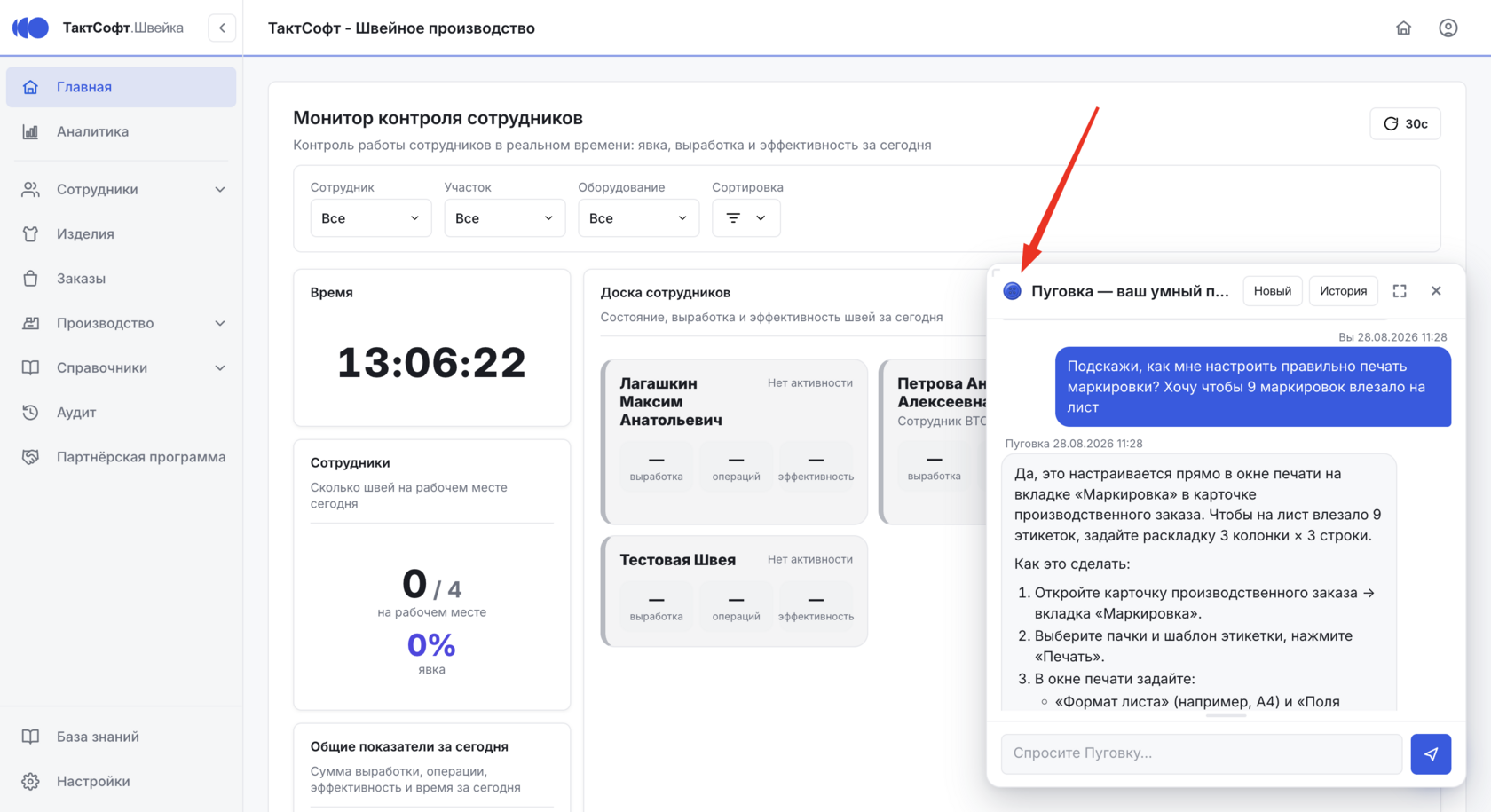The image size is (1491, 812).
Task: Click the Спросите Пуговку input field
Action: [1202, 753]
